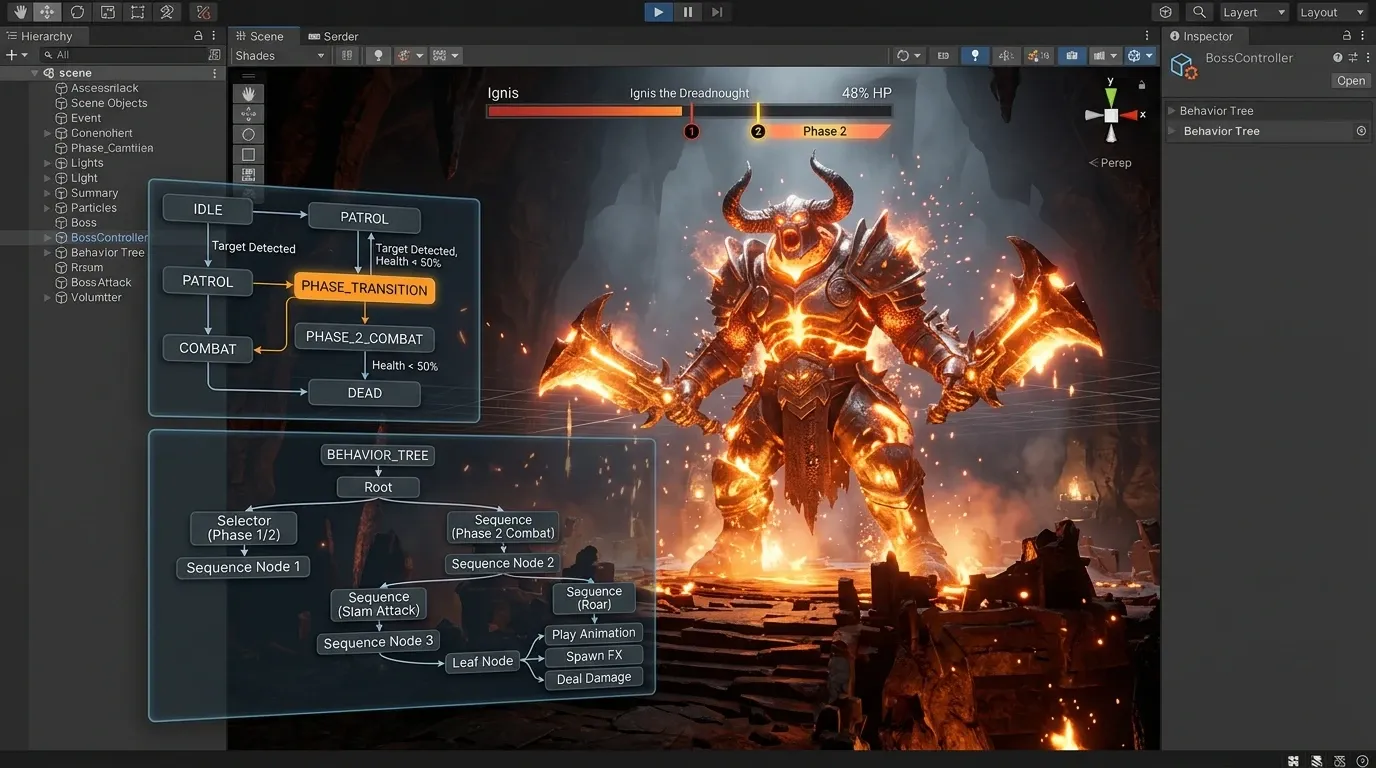This screenshot has width=1376, height=768.
Task: Select the Hand tool in the Scene overlay toolbar
Action: click(x=248, y=93)
